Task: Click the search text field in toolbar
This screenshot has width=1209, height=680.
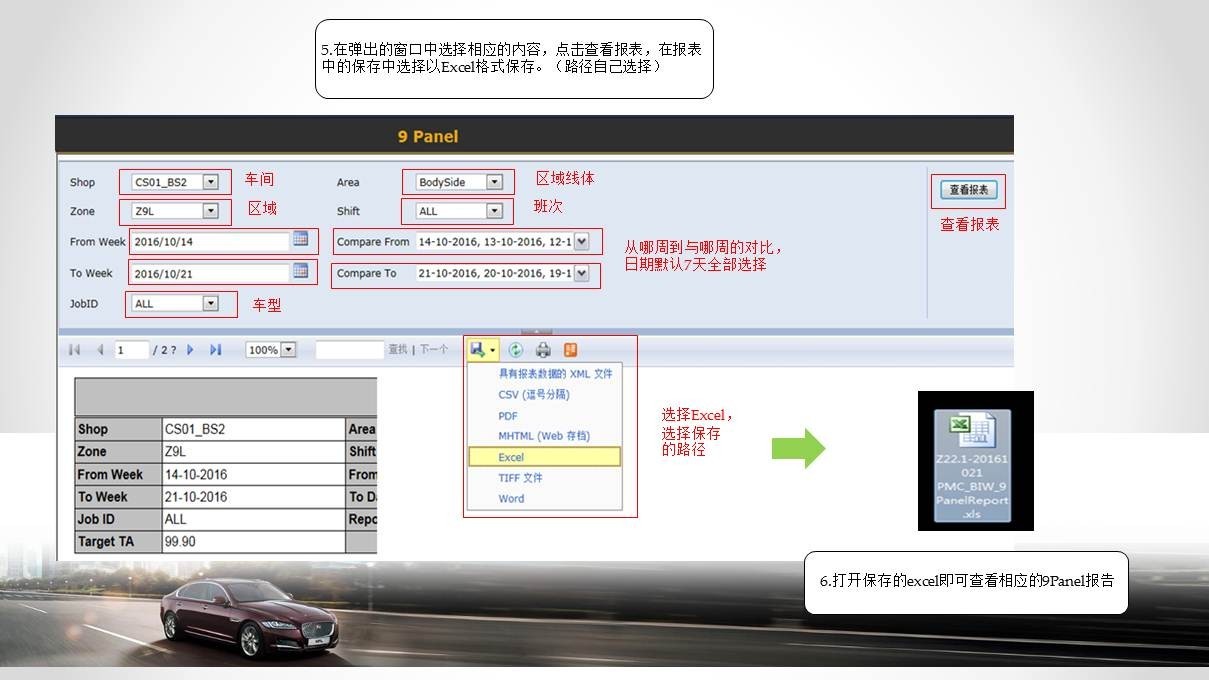Action: point(350,350)
